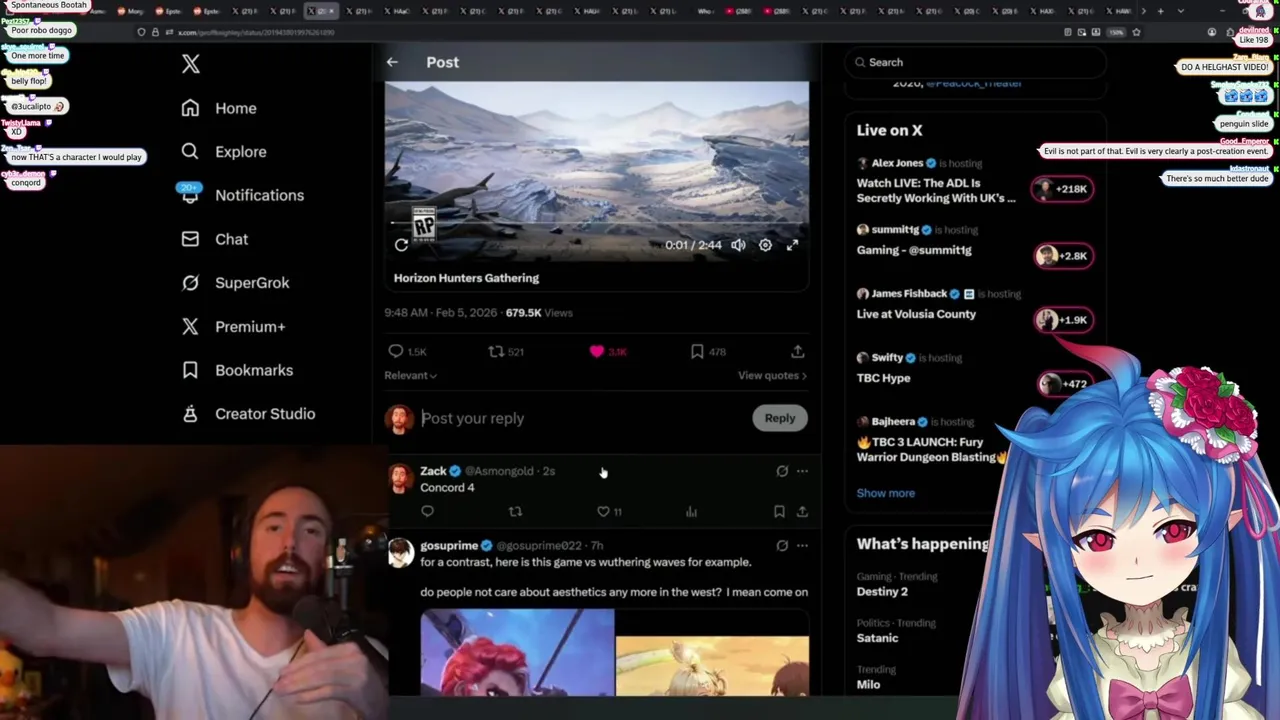Go back with the Post arrow
Viewport: 1280px width, 720px height.
coord(392,62)
